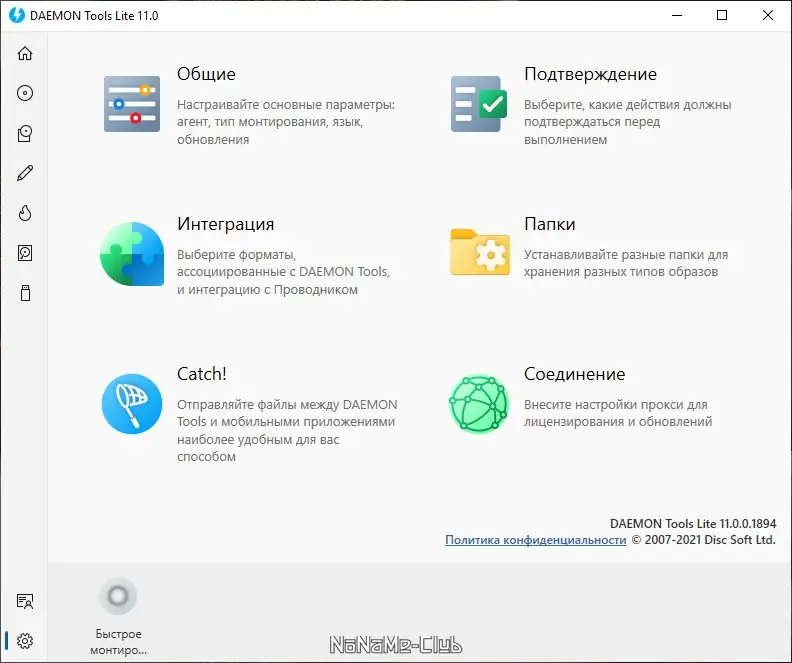Open the virtual HDD sidebar icon

[25, 253]
